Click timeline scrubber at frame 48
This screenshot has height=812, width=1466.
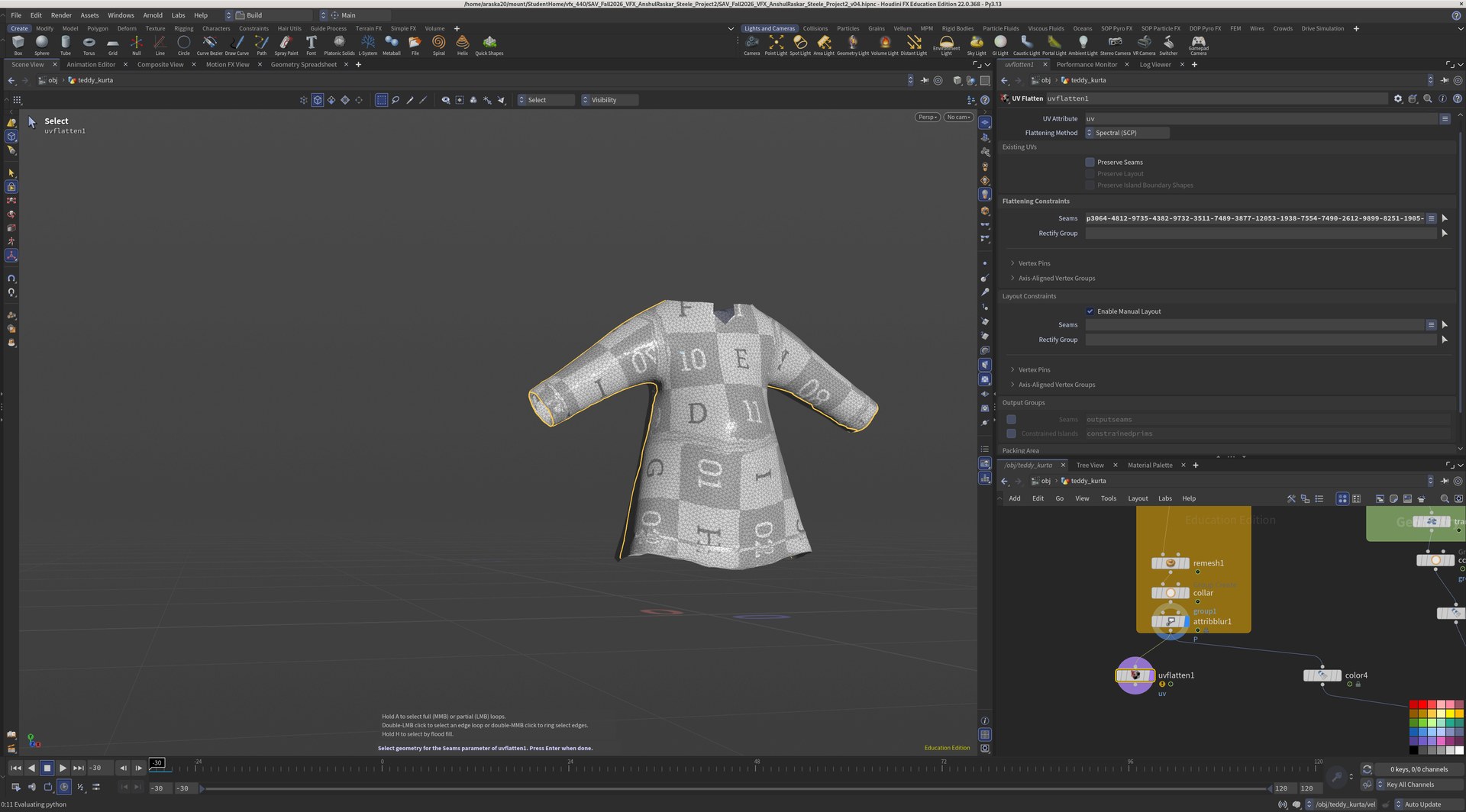[757, 767]
